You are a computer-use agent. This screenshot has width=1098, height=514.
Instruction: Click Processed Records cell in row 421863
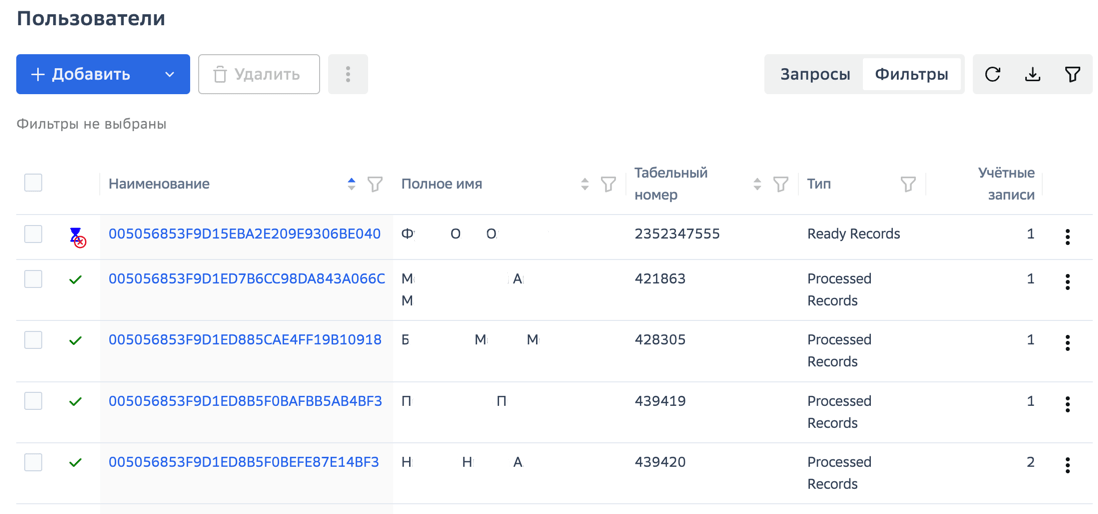coord(840,290)
